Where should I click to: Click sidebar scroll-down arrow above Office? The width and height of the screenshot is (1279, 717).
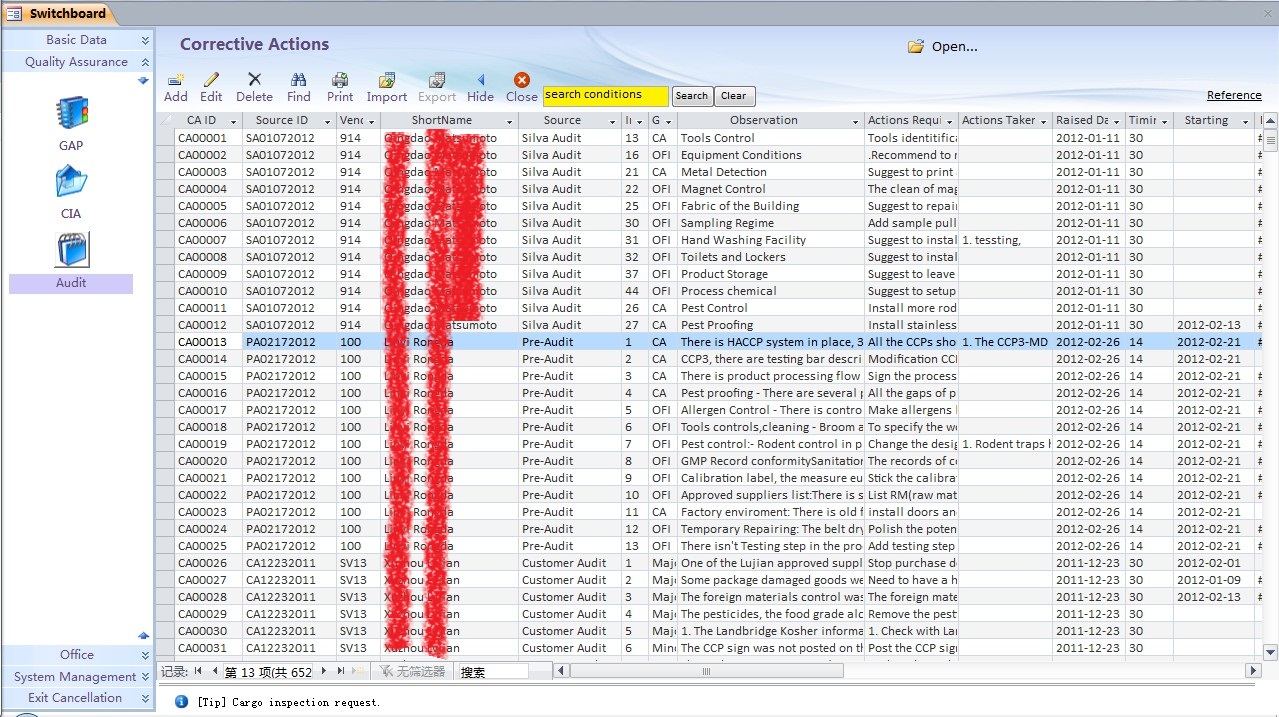[x=143, y=635]
